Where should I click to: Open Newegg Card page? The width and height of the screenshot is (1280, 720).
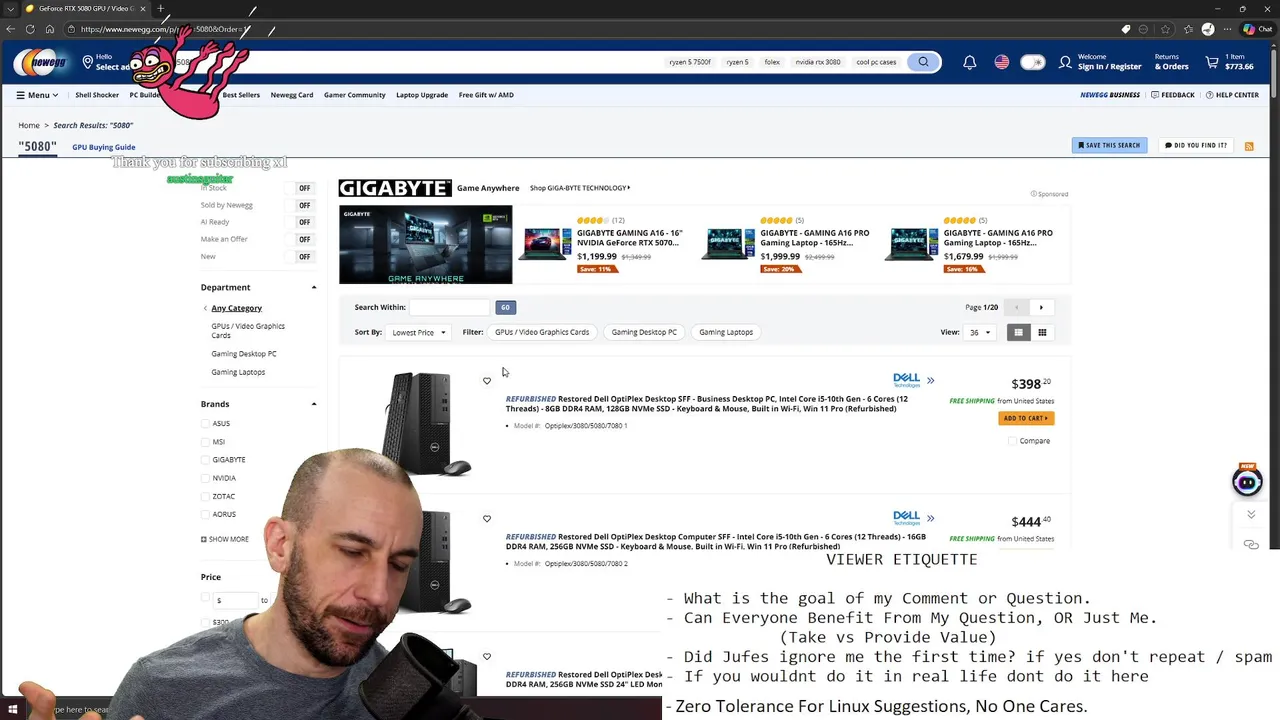coord(292,95)
